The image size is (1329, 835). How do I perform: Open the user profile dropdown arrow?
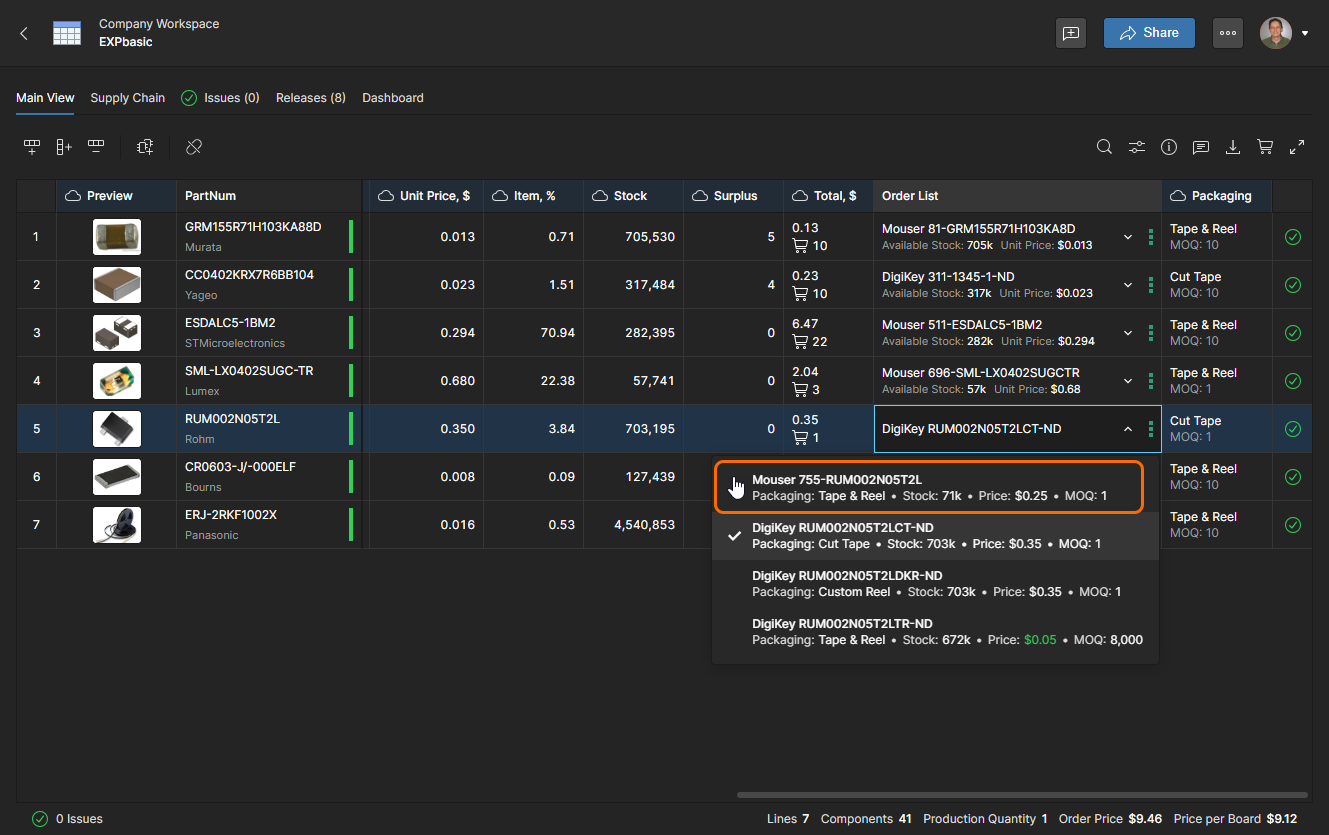1305,33
